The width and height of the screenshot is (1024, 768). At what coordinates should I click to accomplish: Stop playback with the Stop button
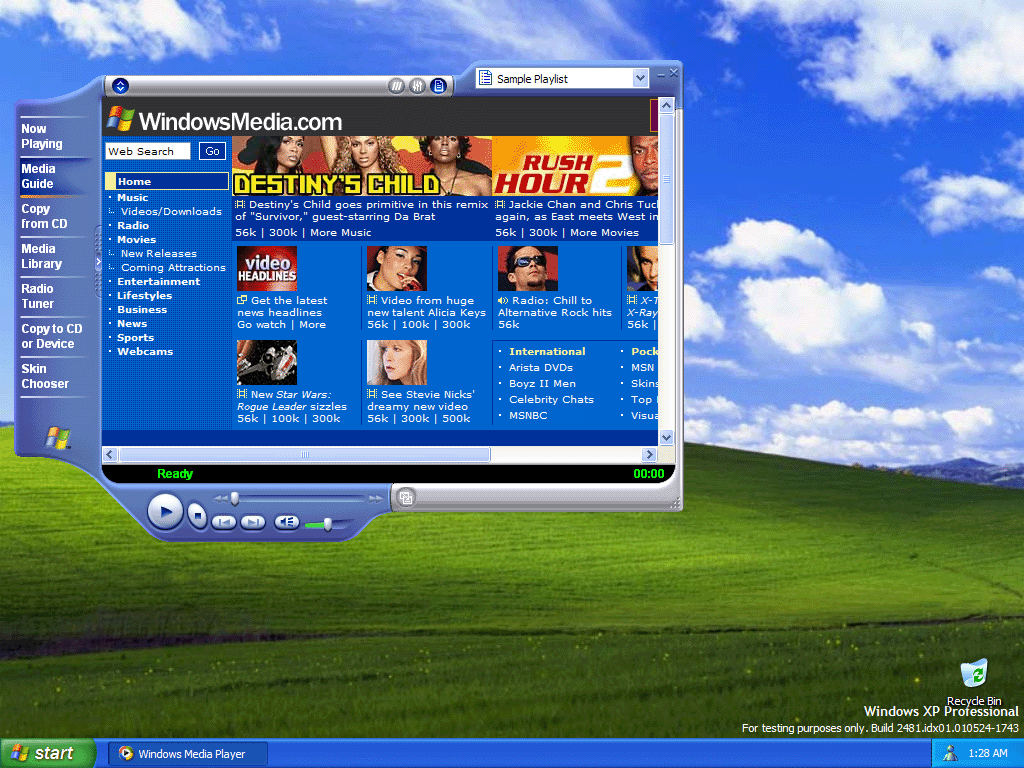(197, 516)
